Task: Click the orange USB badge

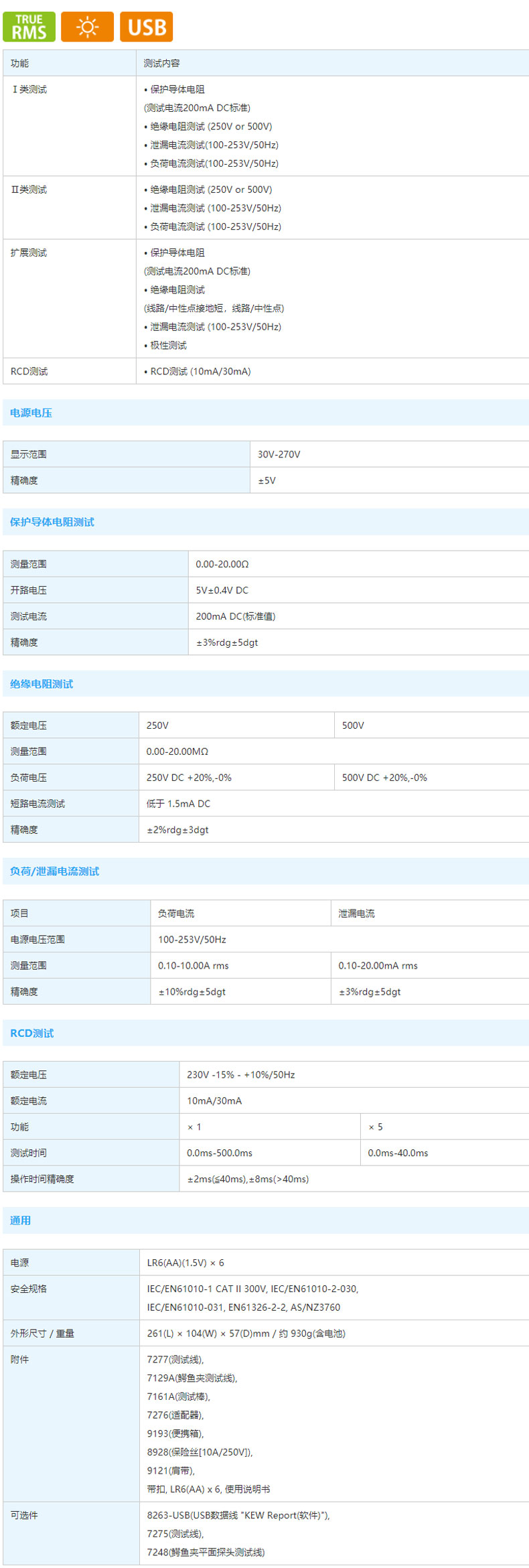Action: 146,27
